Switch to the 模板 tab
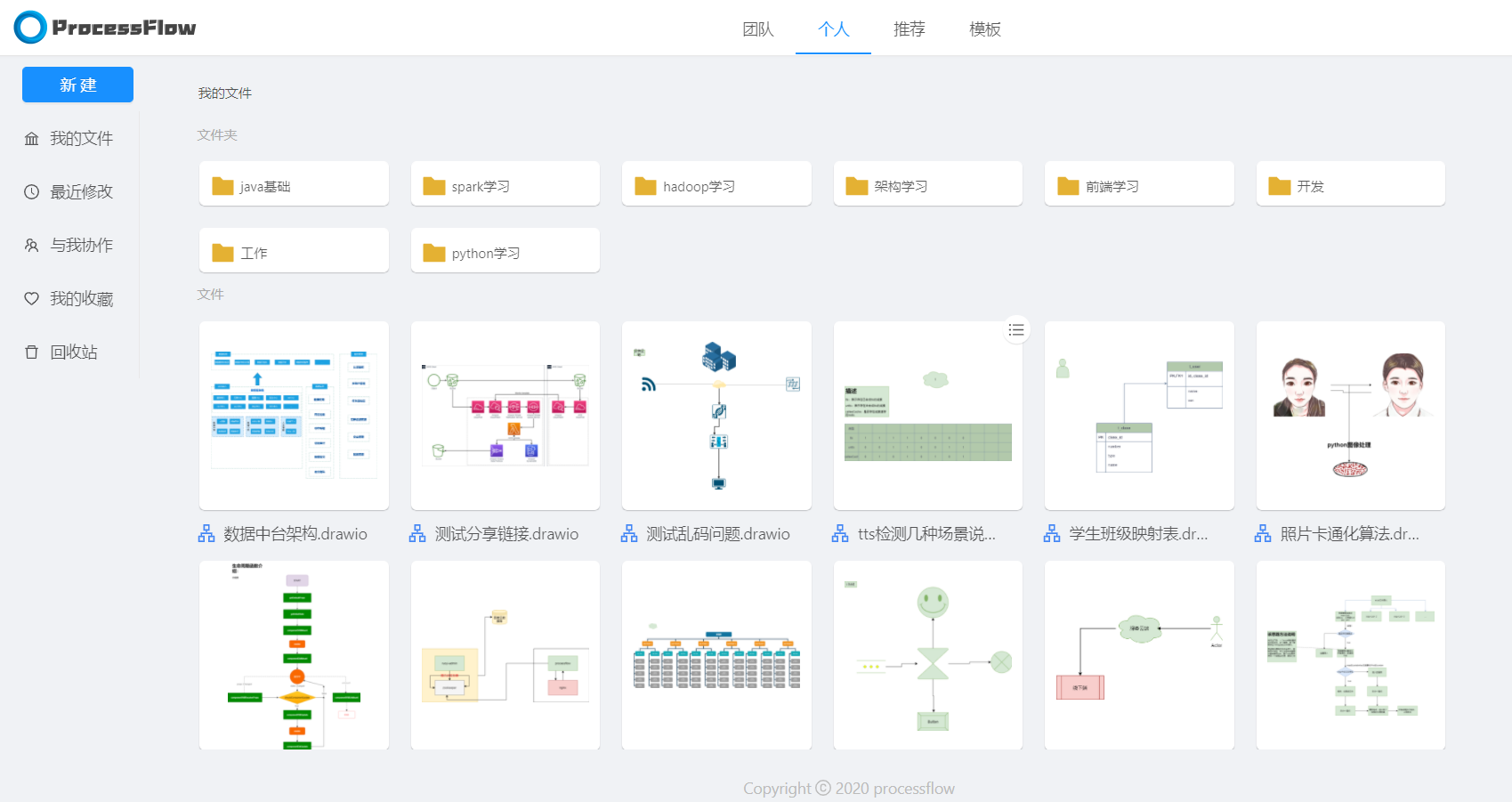 (984, 29)
